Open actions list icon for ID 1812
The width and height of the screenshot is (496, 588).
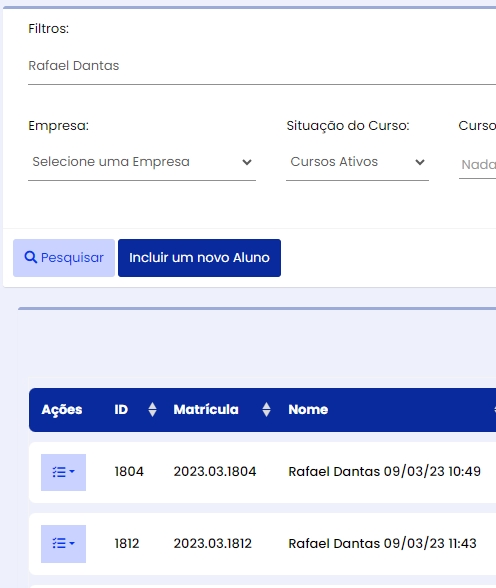point(63,544)
